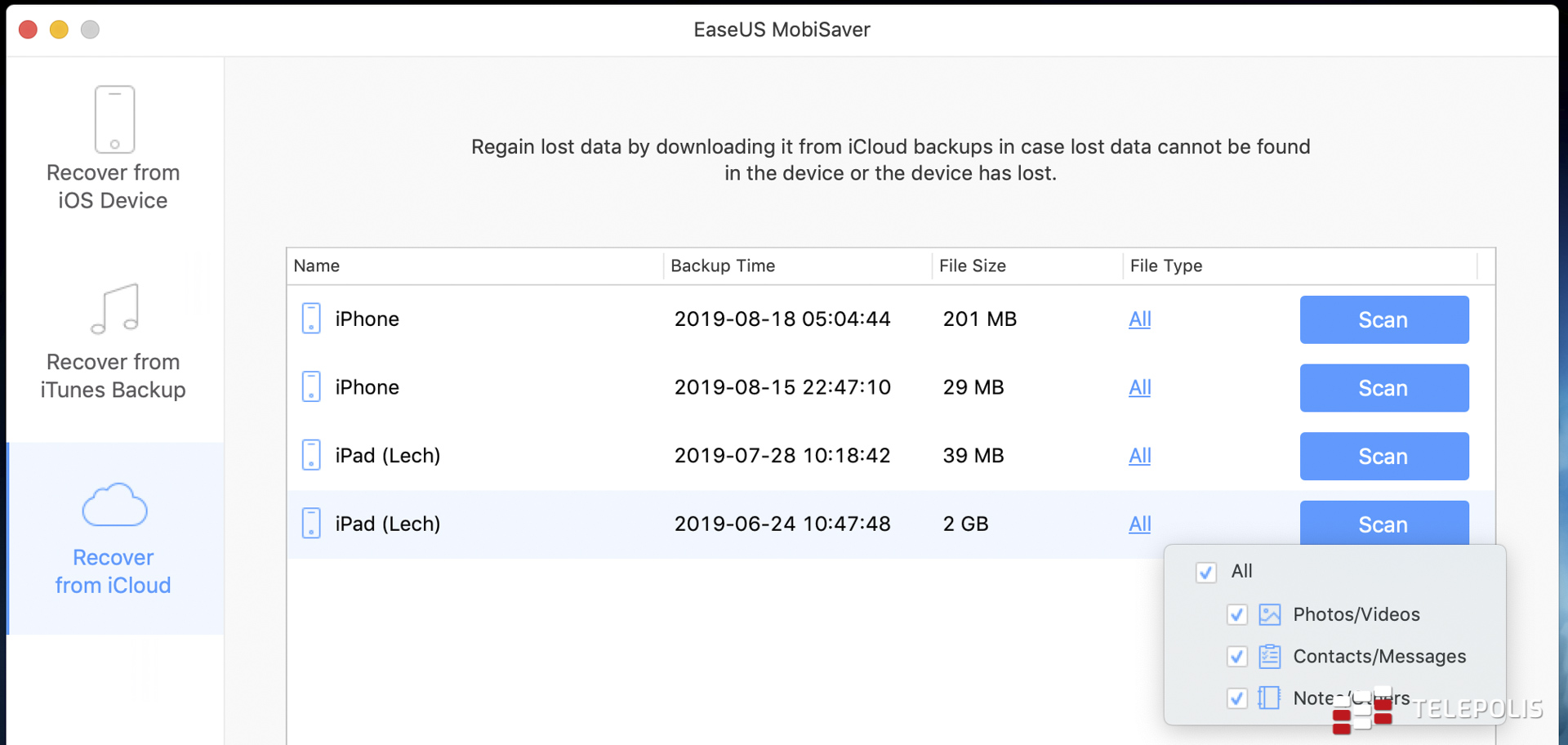Open file type list for 29 MB iPhone backup
This screenshot has width=1568, height=745.
tap(1139, 387)
